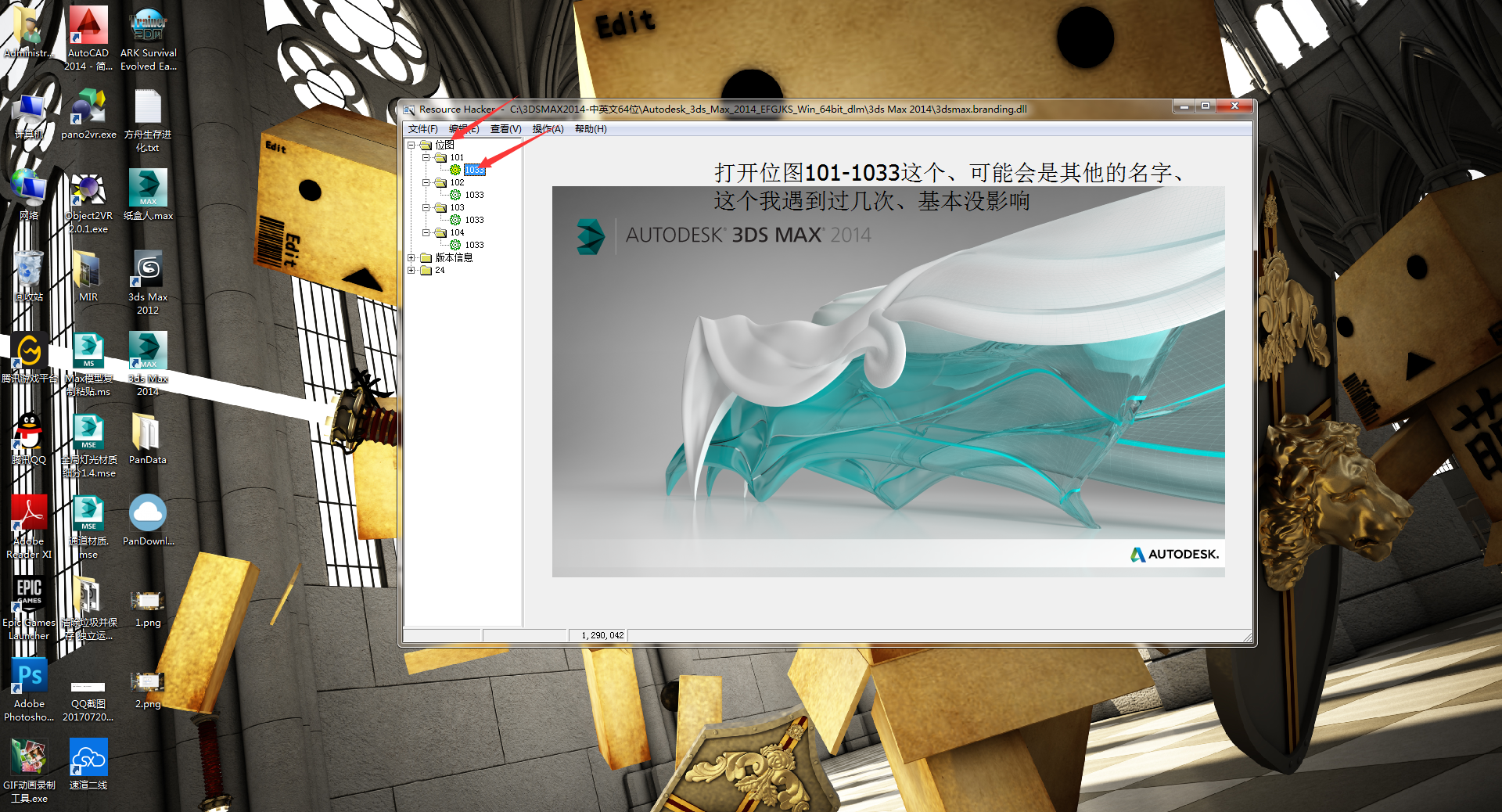Screen dimensions: 1502x812
Task: Select the 位图 folder in tree
Action: [444, 145]
